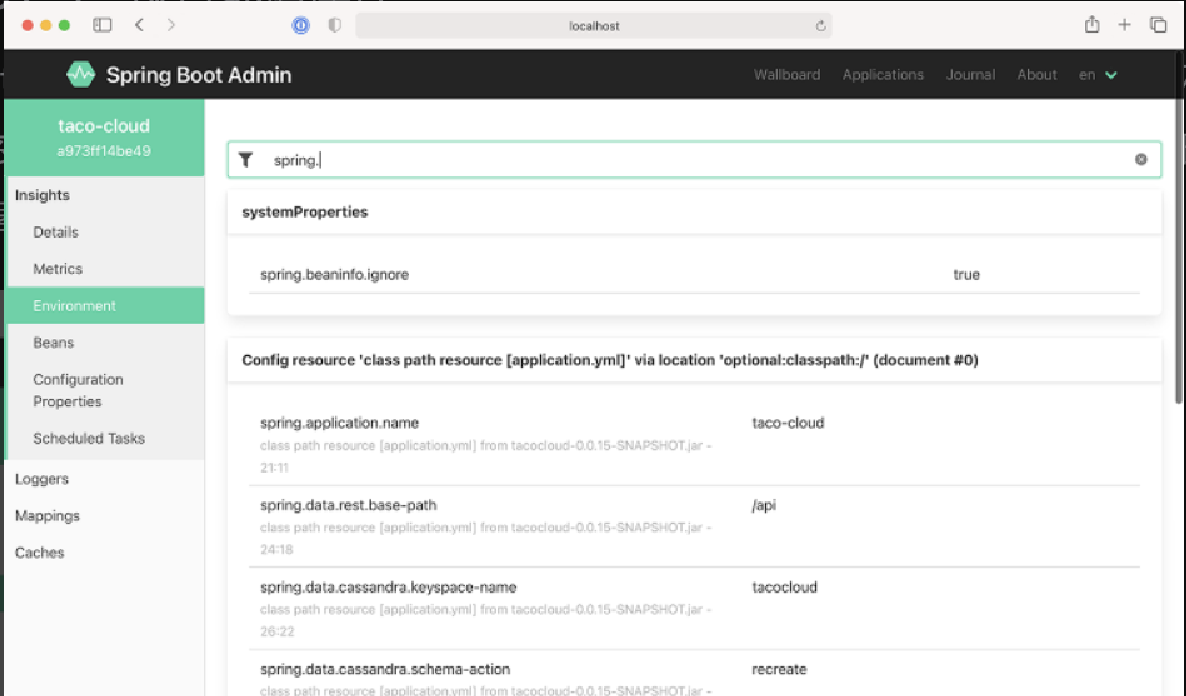Open the About page

tap(1036, 75)
